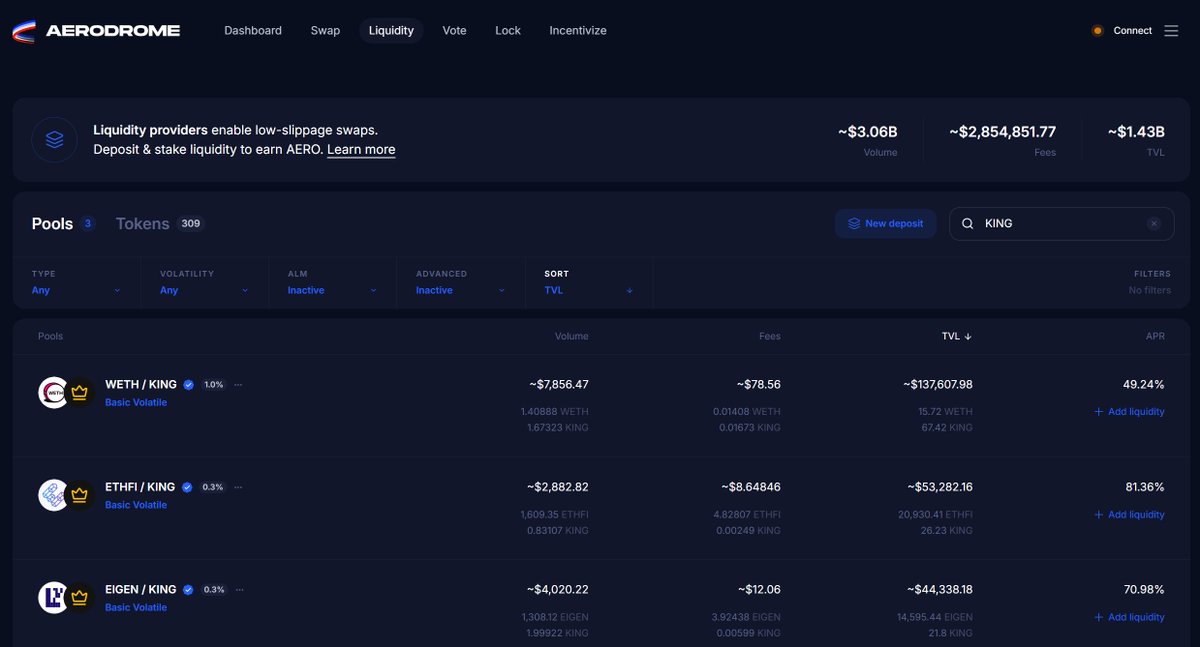Open the ALM filter dropdown
Image resolution: width=1200 pixels, height=647 pixels.
tap(332, 290)
